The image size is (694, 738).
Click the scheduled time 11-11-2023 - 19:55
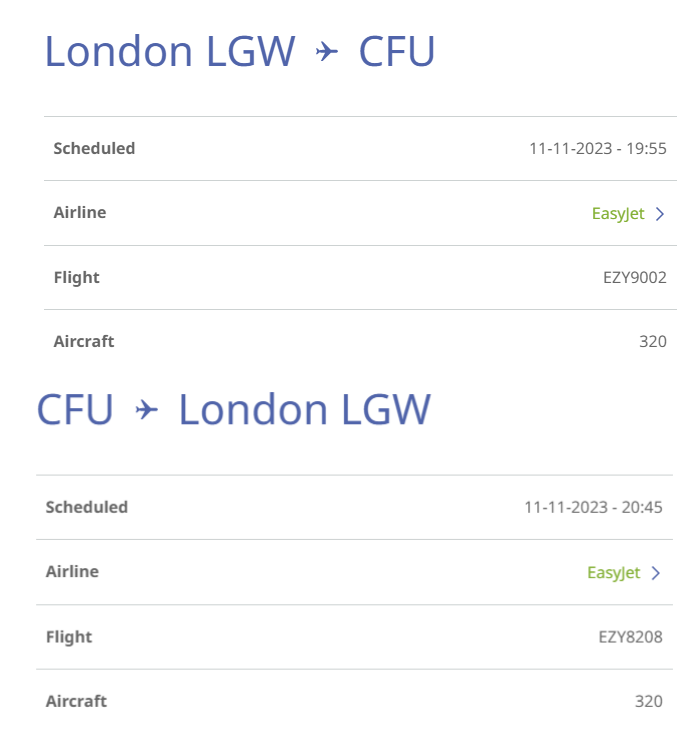(598, 149)
